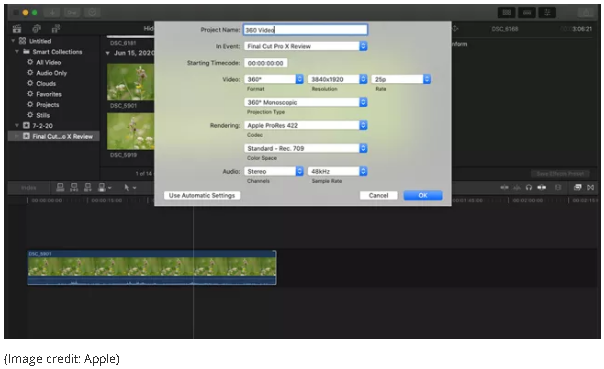Click the 00:00:15:00 timeline ruler mark

(107, 200)
